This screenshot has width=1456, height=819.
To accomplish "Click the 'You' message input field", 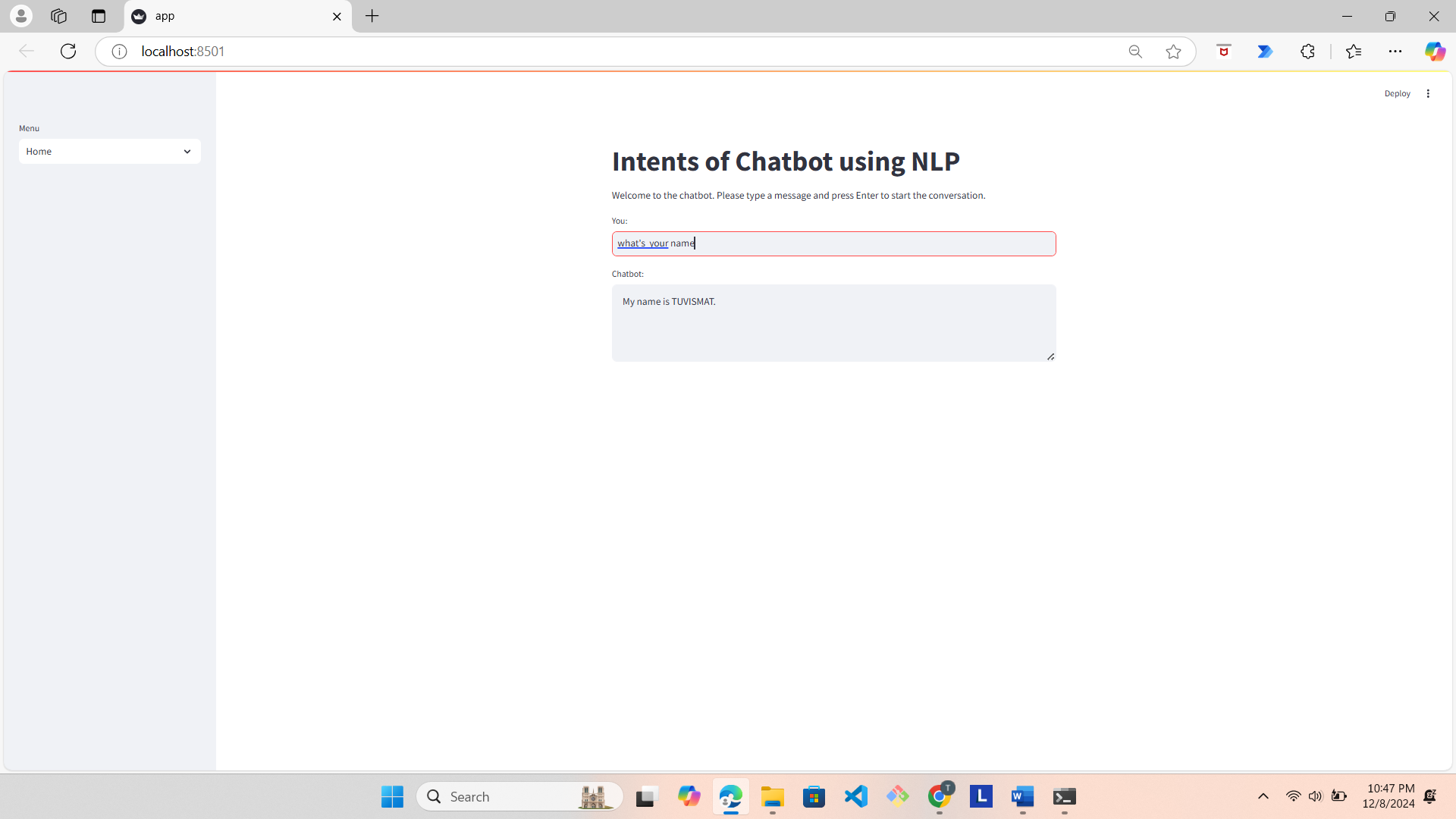I will tap(834, 243).
